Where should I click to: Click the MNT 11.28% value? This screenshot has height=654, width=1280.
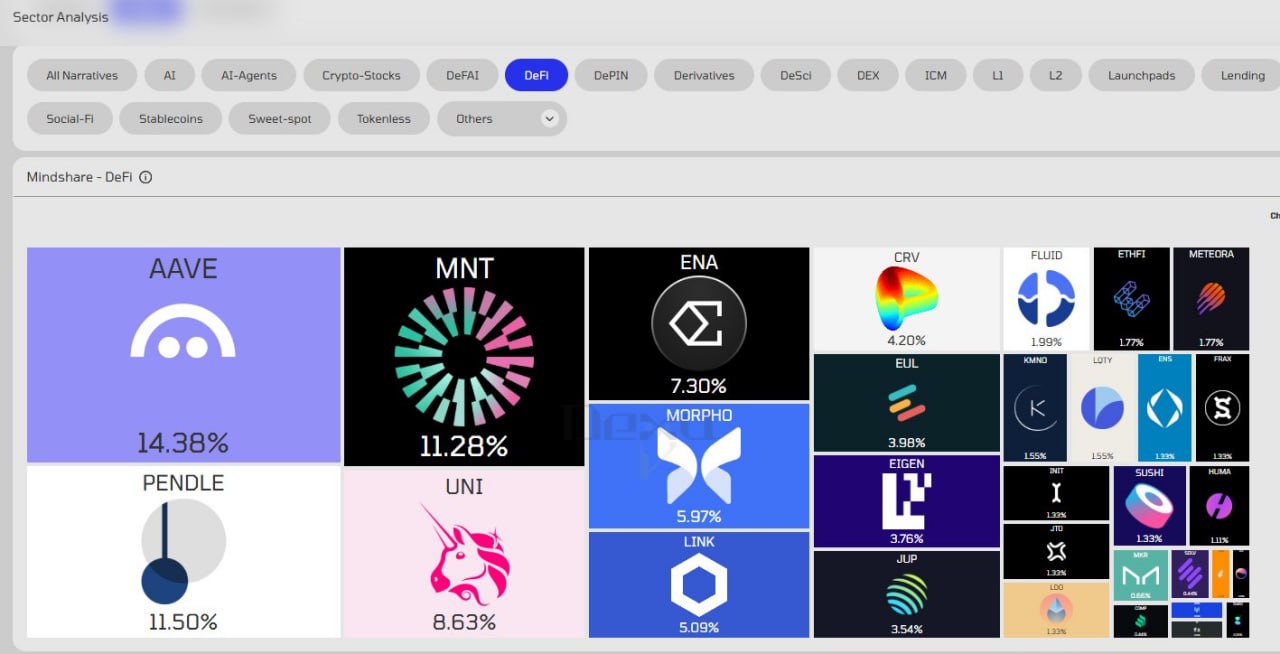coord(464,445)
